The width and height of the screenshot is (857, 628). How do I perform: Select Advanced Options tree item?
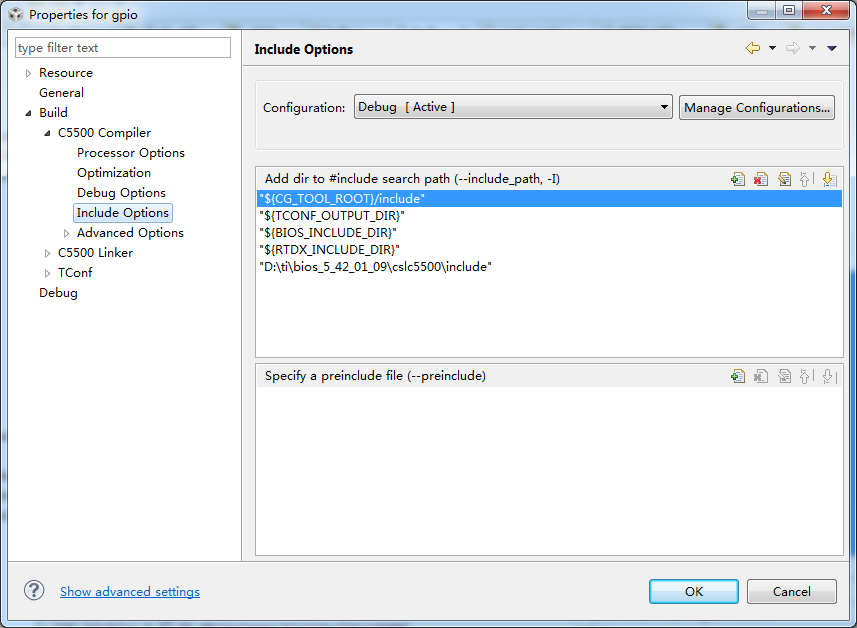coord(130,233)
